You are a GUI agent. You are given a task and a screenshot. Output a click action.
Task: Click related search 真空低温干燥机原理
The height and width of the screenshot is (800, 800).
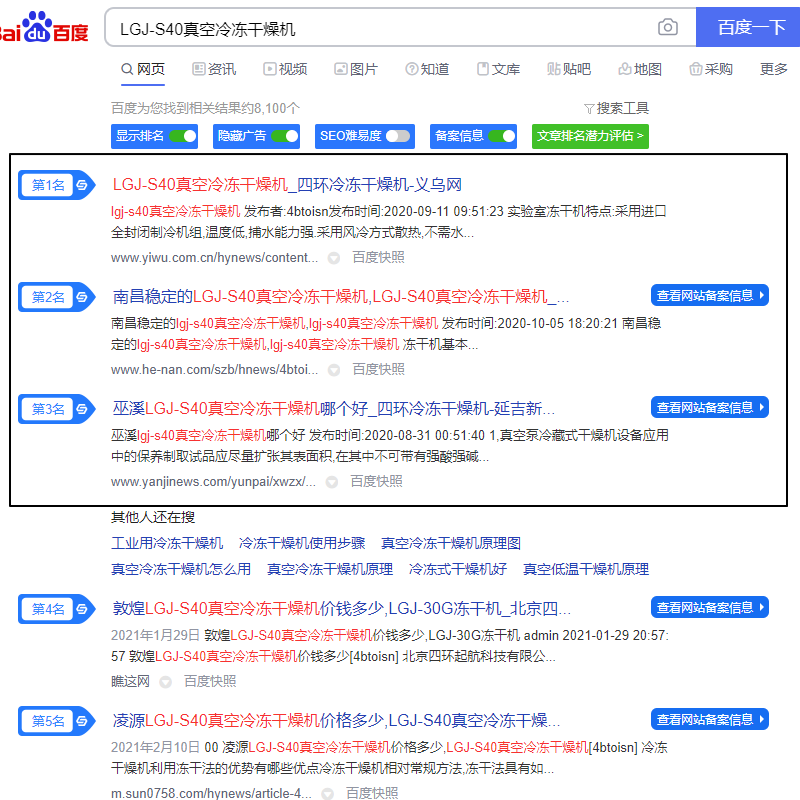click(x=586, y=569)
